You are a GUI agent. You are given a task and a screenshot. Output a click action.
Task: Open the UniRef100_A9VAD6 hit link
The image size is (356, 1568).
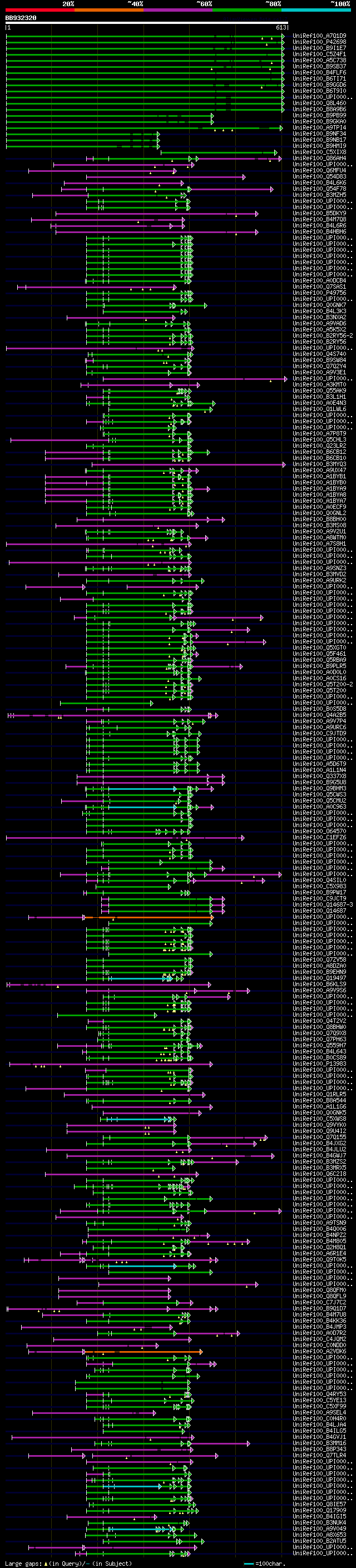tap(319, 323)
